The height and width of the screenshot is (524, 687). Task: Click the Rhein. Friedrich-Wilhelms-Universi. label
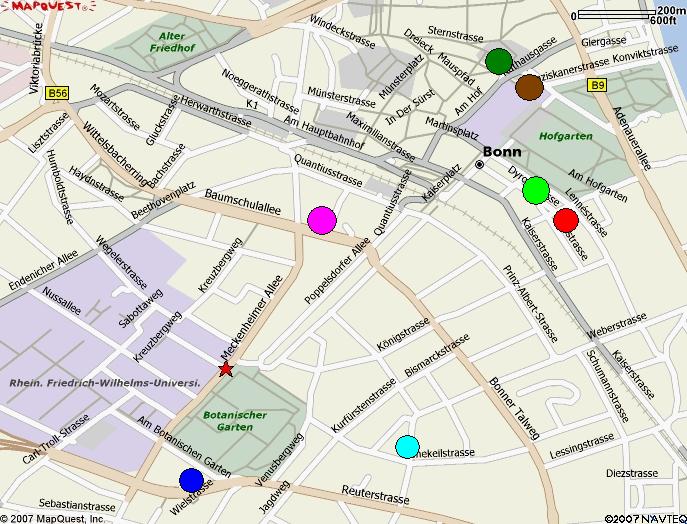pos(106,383)
